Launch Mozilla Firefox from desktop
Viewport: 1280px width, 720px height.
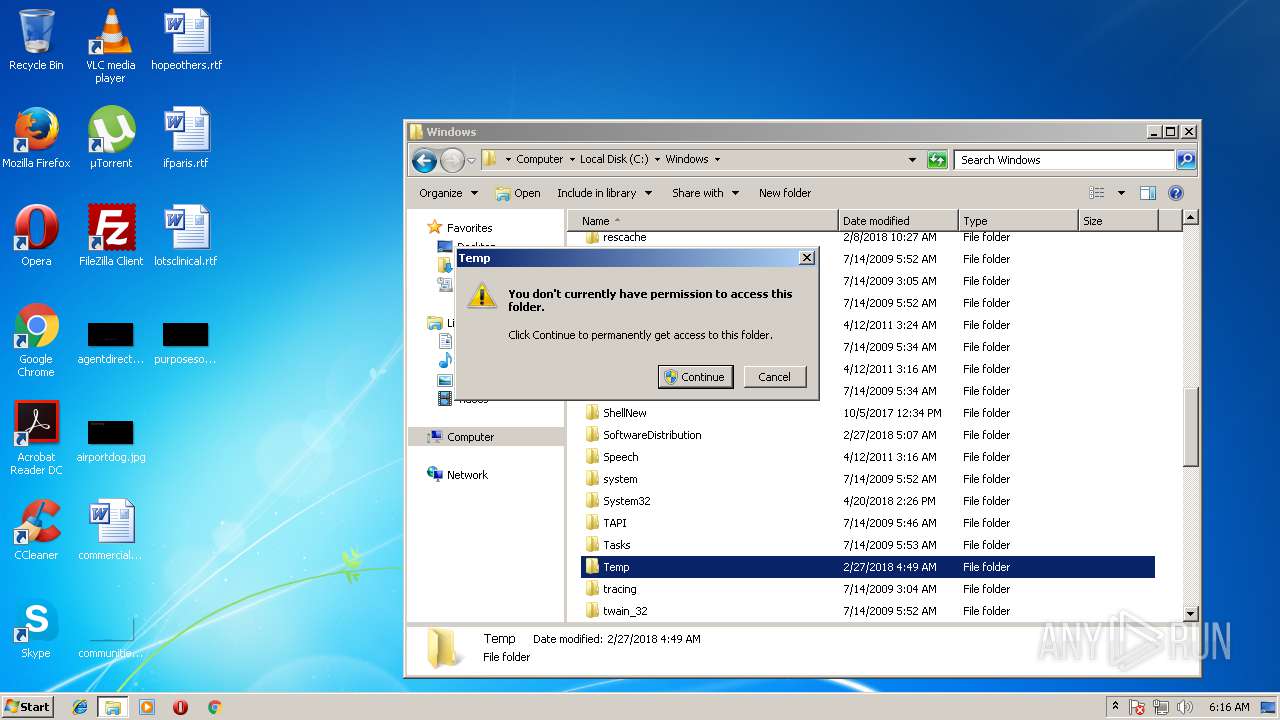[36, 138]
